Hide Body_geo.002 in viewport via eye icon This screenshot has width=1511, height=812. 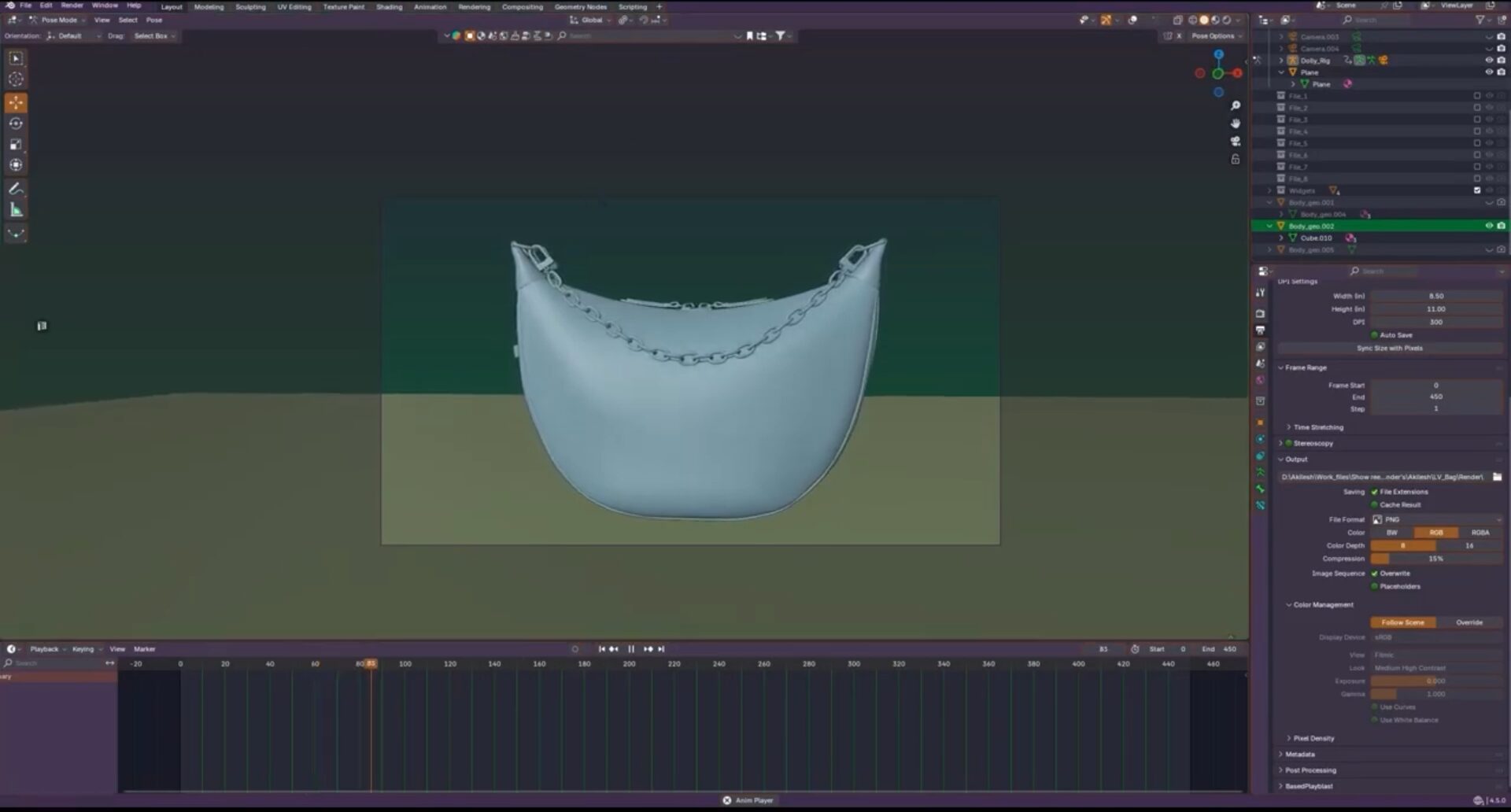click(x=1489, y=226)
